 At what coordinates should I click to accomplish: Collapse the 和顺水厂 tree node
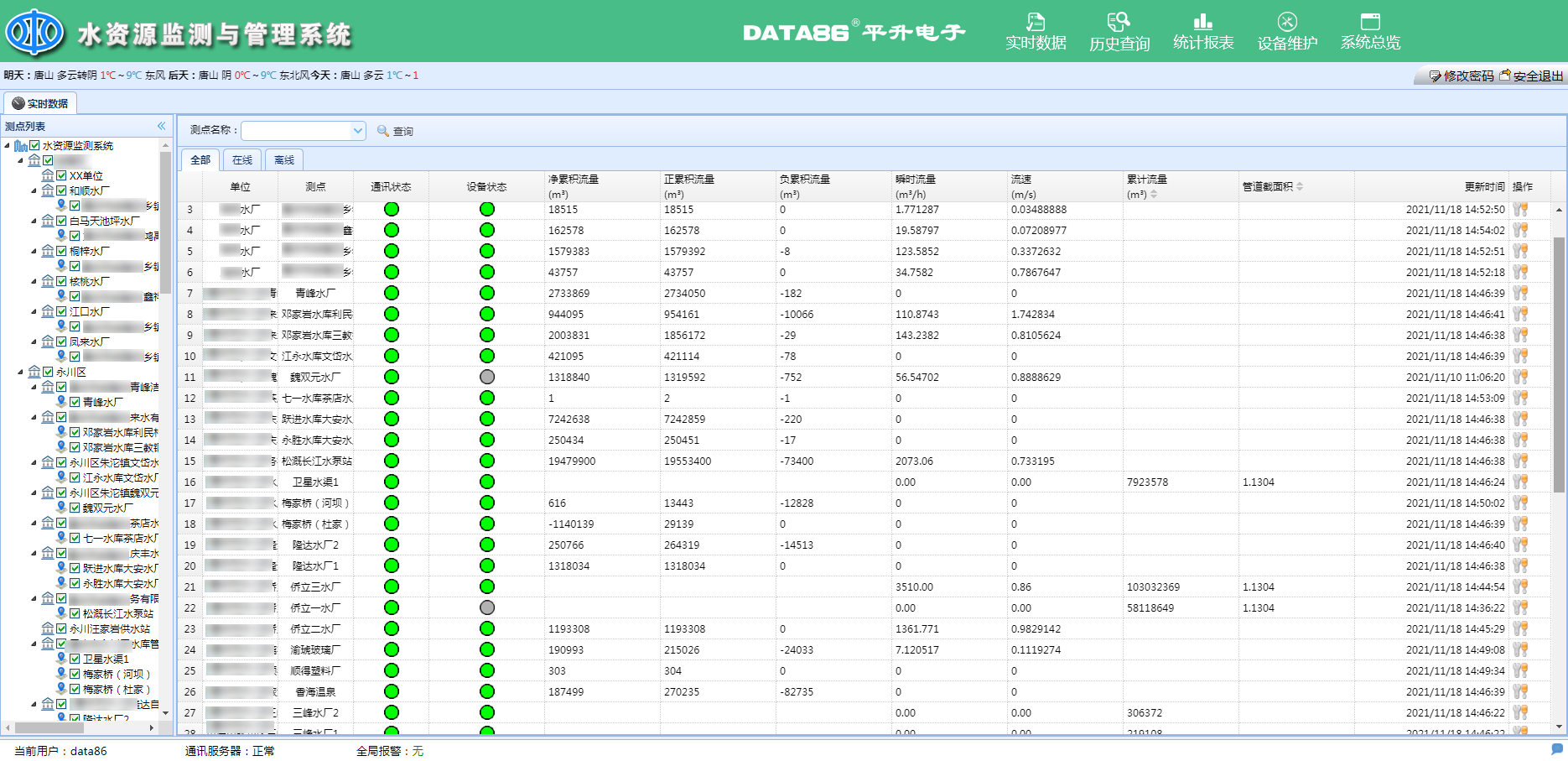click(x=34, y=191)
